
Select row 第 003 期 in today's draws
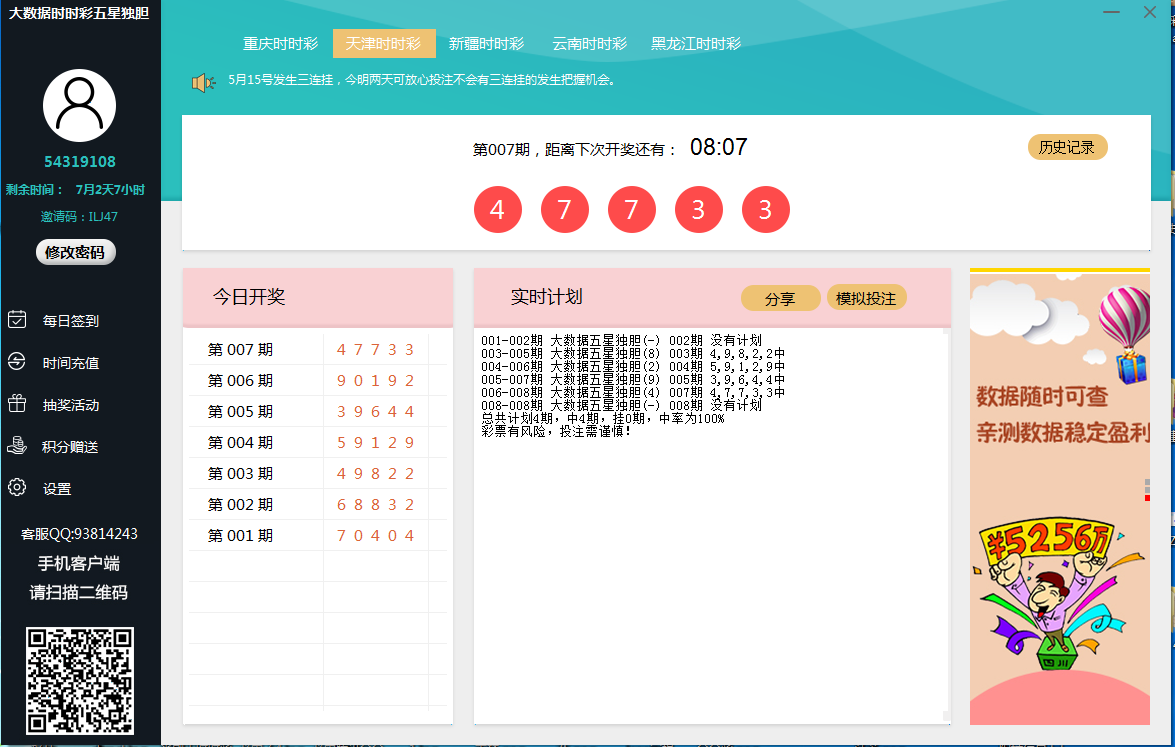point(318,474)
